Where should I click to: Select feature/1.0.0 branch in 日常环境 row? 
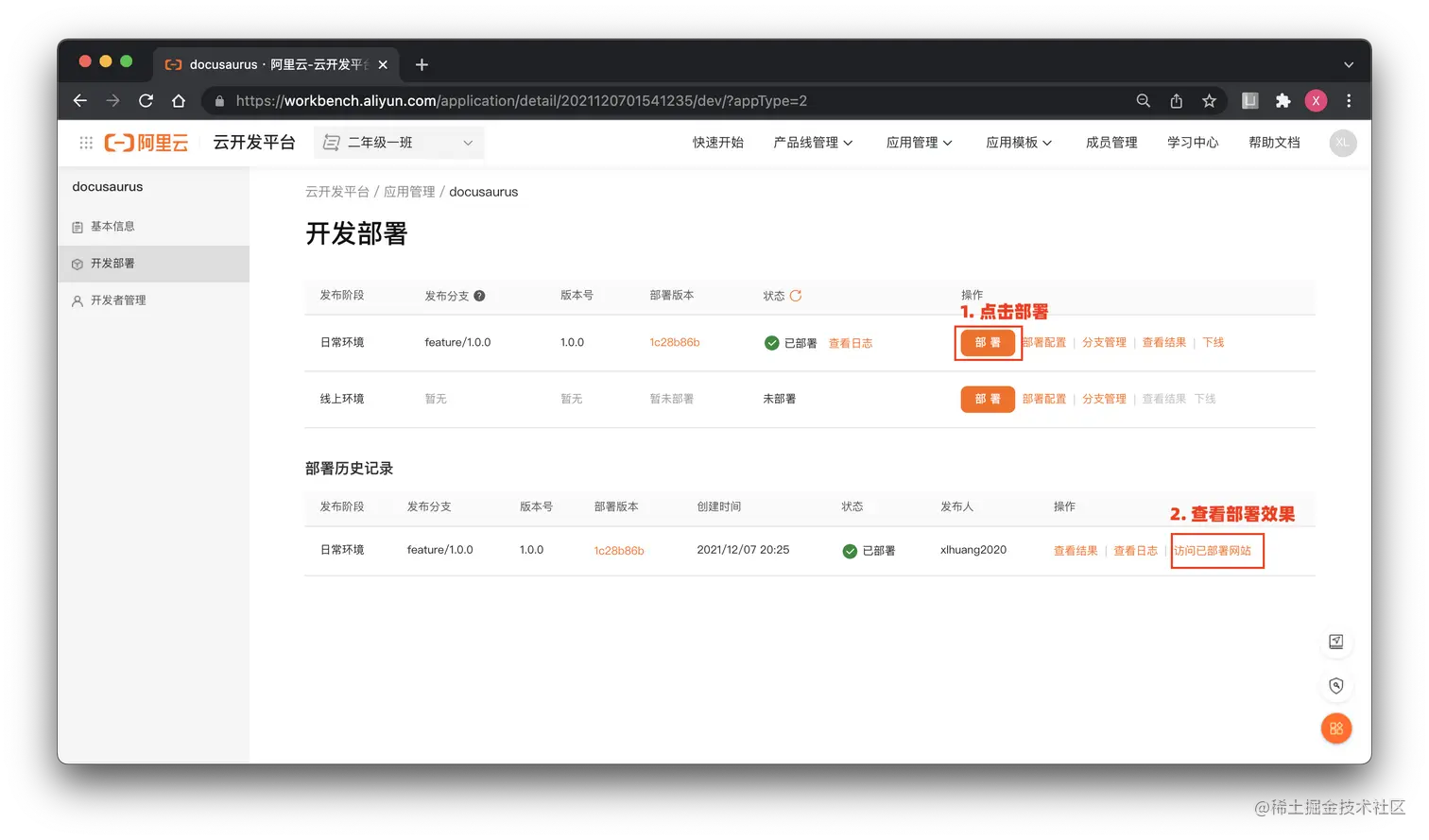coord(457,342)
